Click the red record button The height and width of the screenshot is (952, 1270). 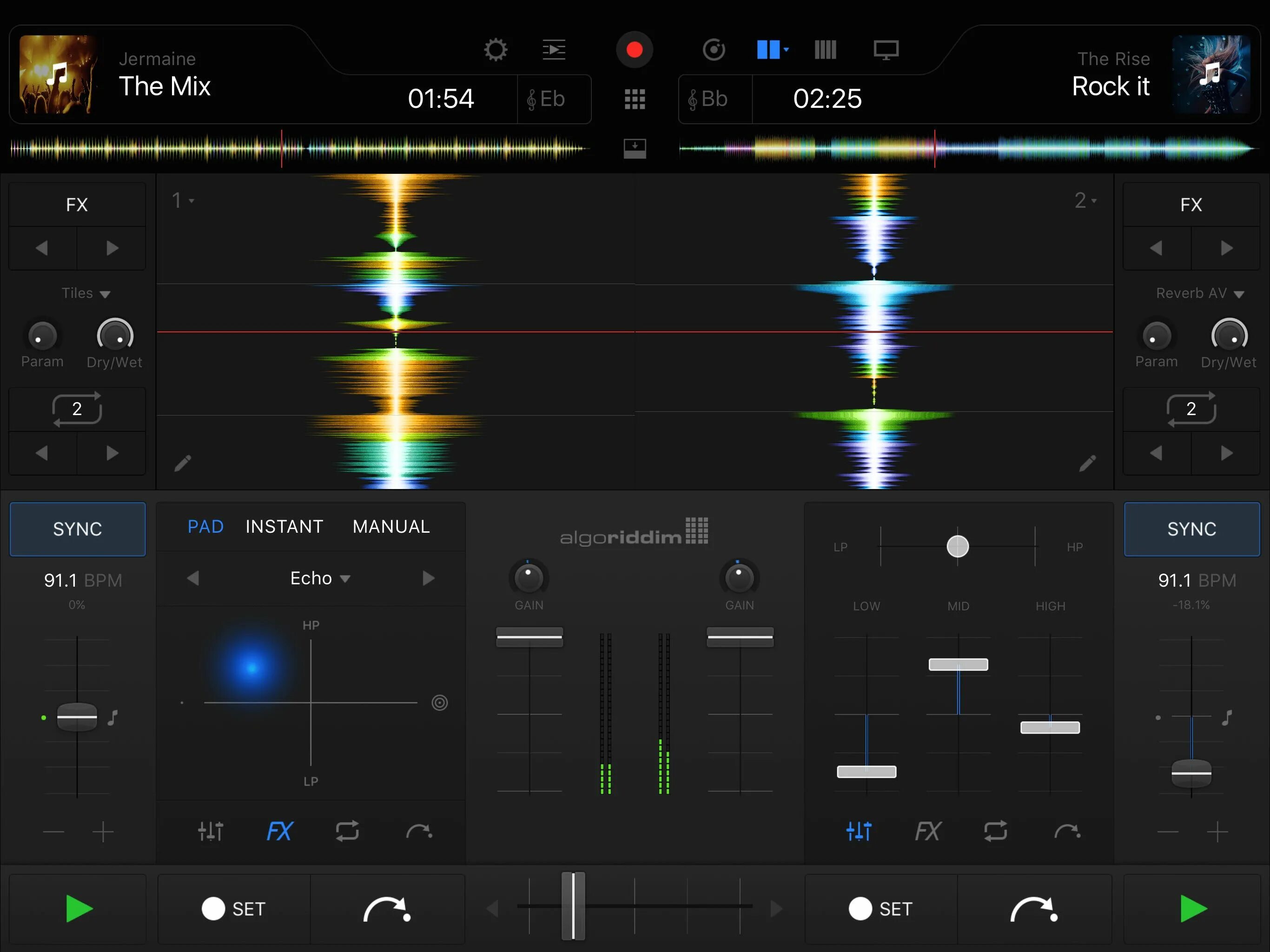(634, 50)
